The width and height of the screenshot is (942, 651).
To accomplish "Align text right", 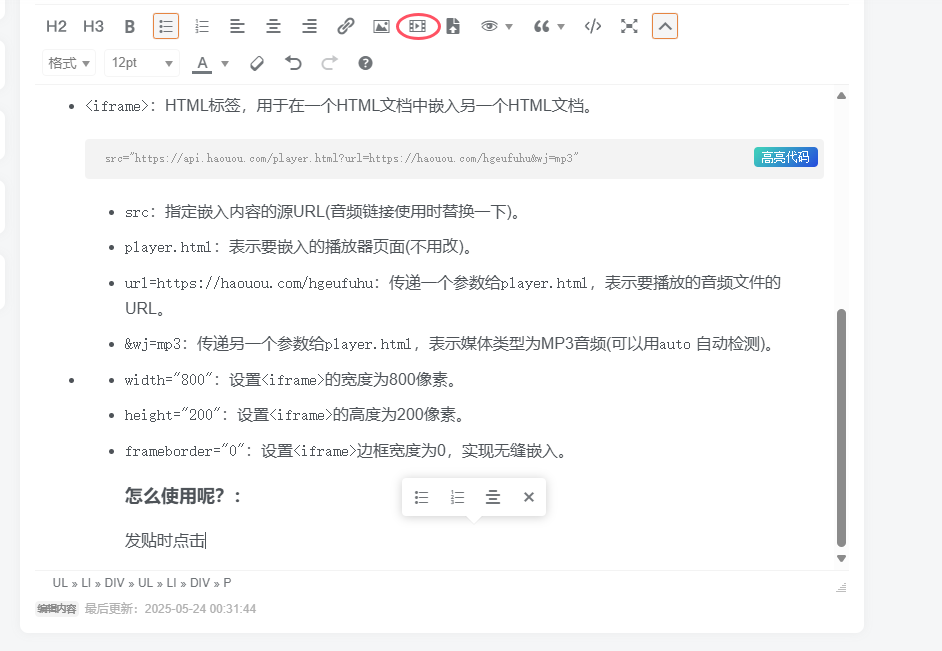I will [x=309, y=26].
